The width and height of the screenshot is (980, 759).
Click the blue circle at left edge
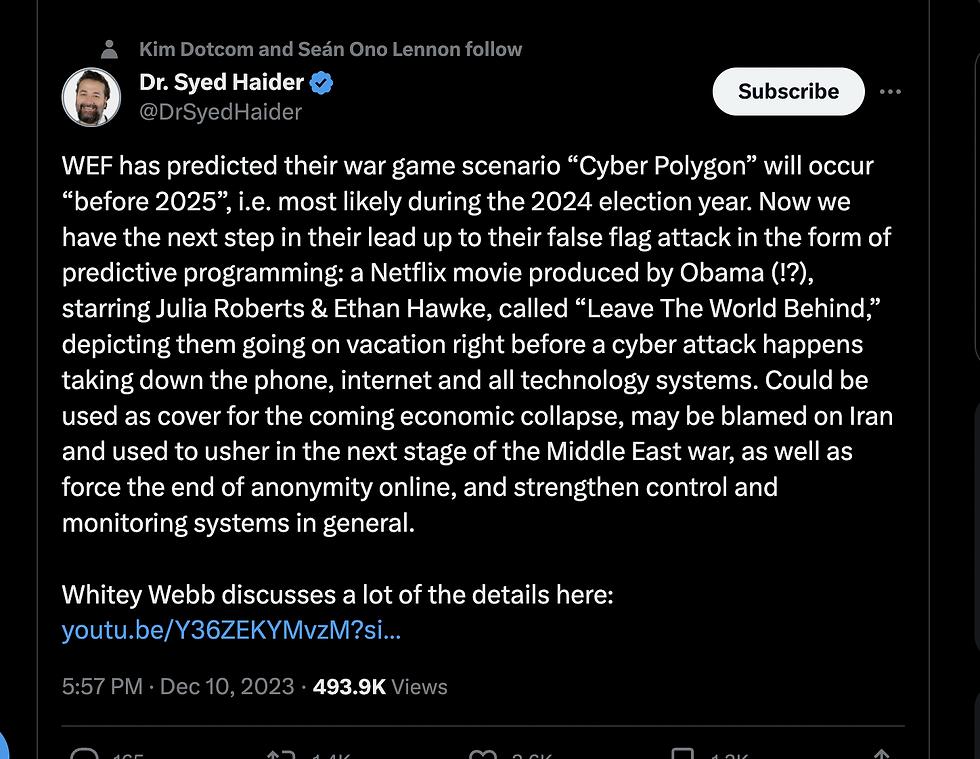click(3, 745)
